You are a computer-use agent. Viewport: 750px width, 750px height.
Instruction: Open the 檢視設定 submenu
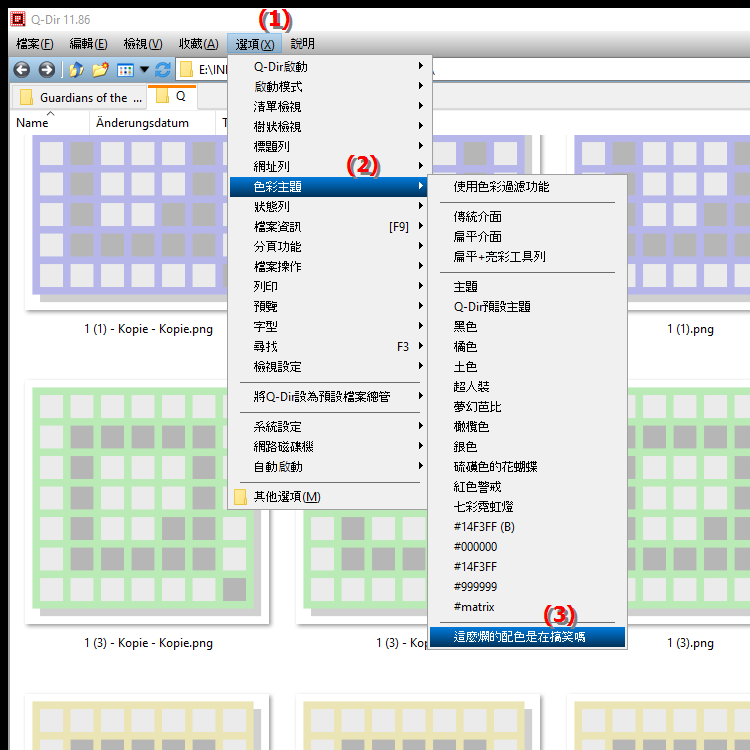pos(328,367)
